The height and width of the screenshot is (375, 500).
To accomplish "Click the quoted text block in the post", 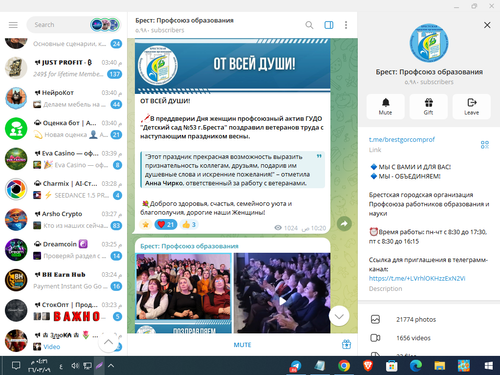I will point(232,170).
